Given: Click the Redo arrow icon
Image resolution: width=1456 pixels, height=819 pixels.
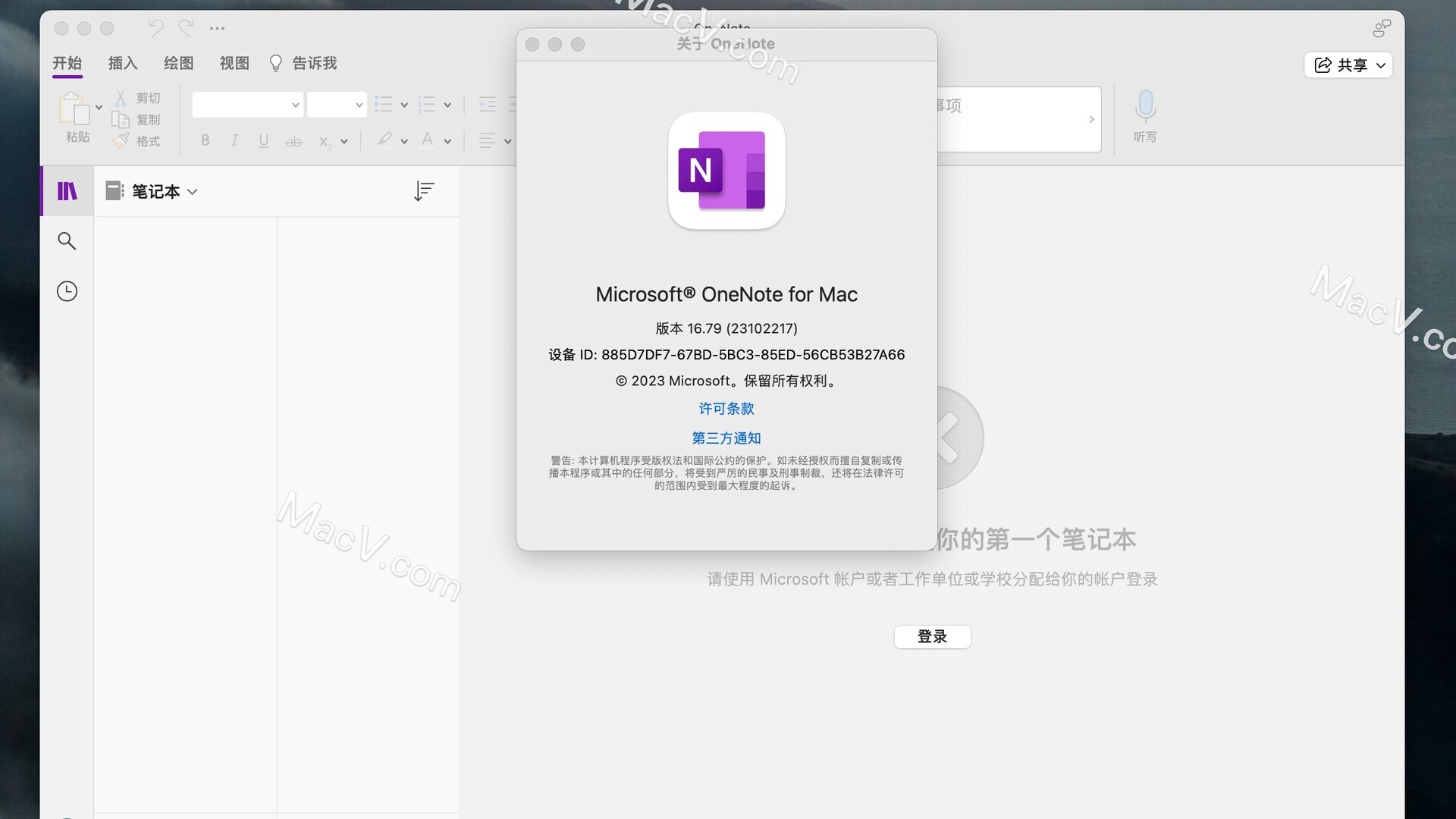Looking at the screenshot, I should [x=186, y=28].
